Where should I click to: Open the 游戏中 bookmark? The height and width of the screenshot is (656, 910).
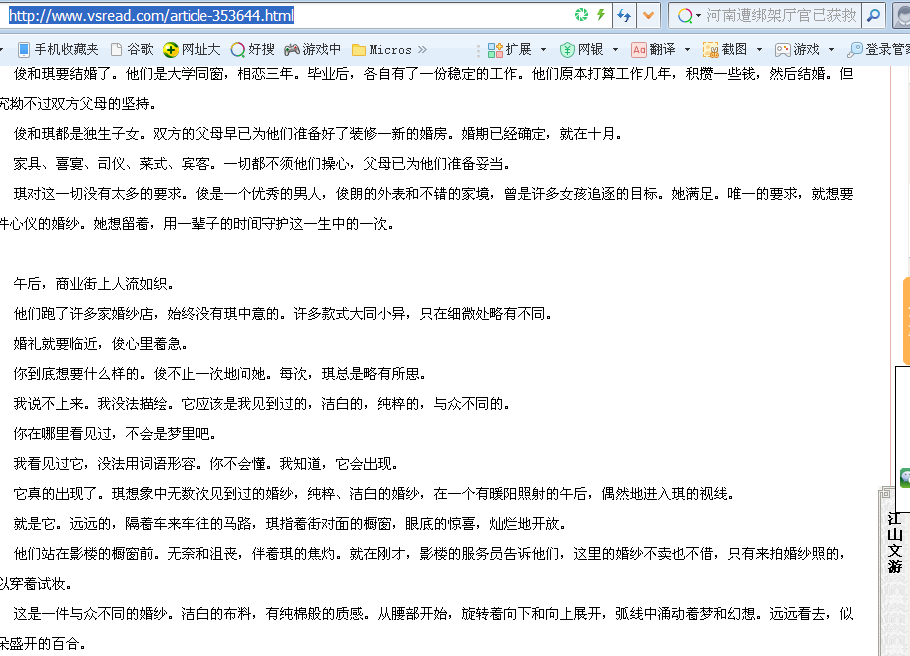point(312,50)
